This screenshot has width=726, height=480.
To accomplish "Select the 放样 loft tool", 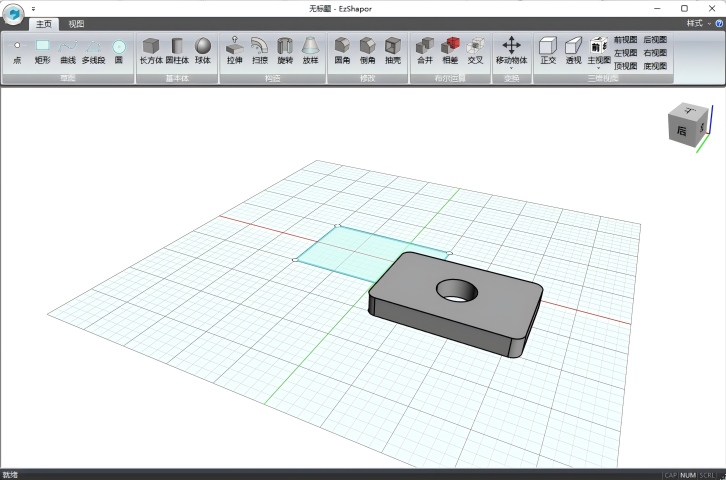I will (311, 51).
